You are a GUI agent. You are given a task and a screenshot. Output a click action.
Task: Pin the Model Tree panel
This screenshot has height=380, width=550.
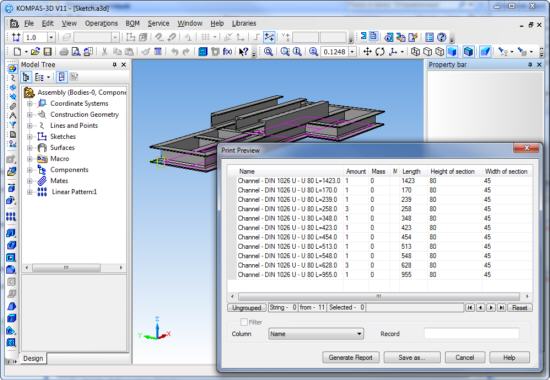(x=114, y=65)
